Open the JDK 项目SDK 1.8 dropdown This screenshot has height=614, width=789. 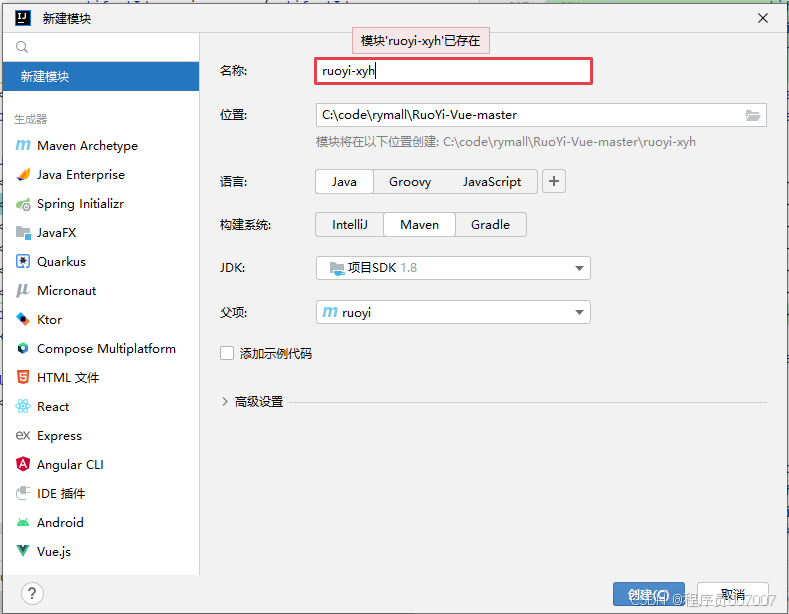tap(453, 268)
